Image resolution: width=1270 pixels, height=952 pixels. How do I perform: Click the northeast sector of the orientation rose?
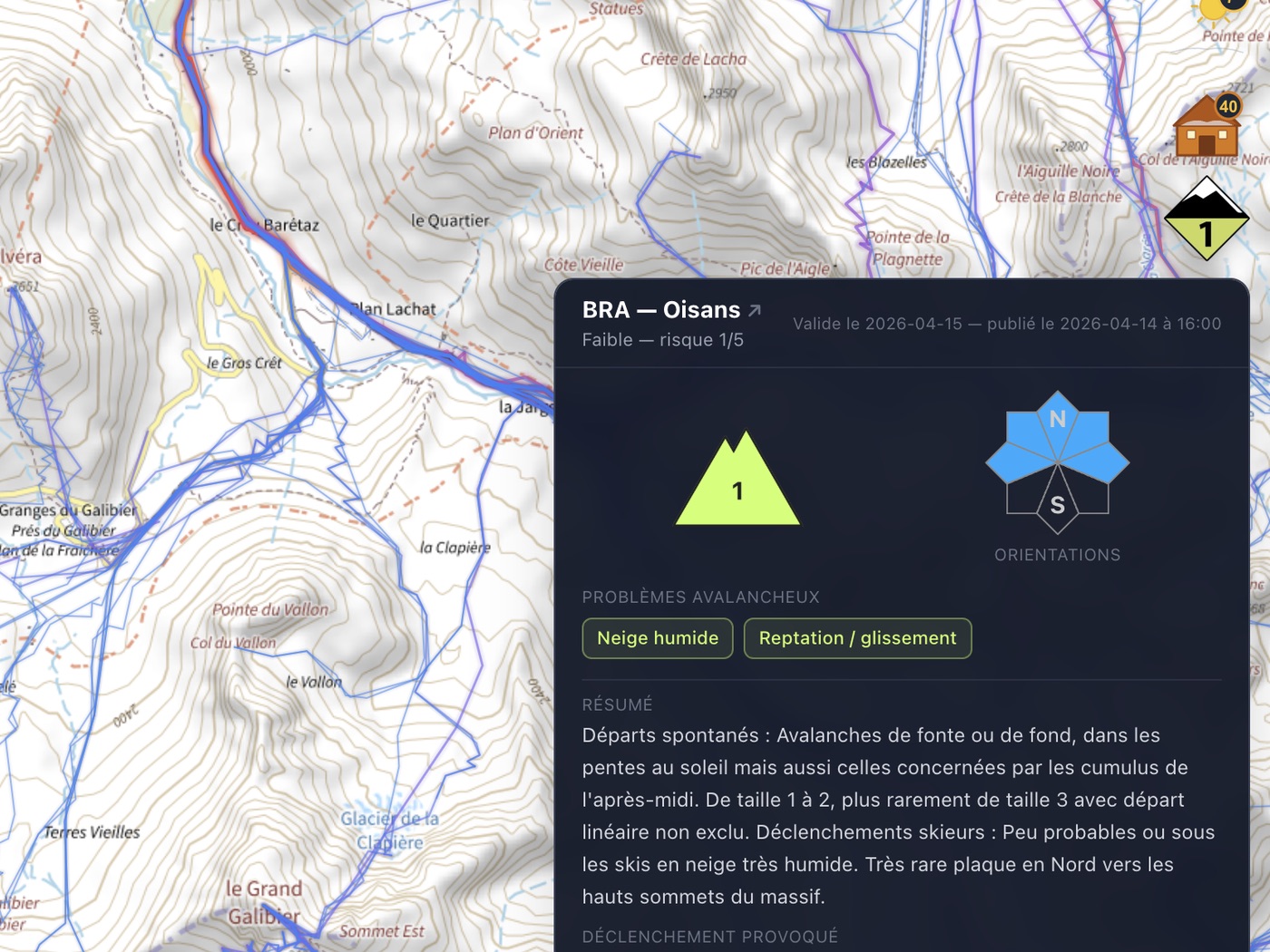click(x=1093, y=428)
